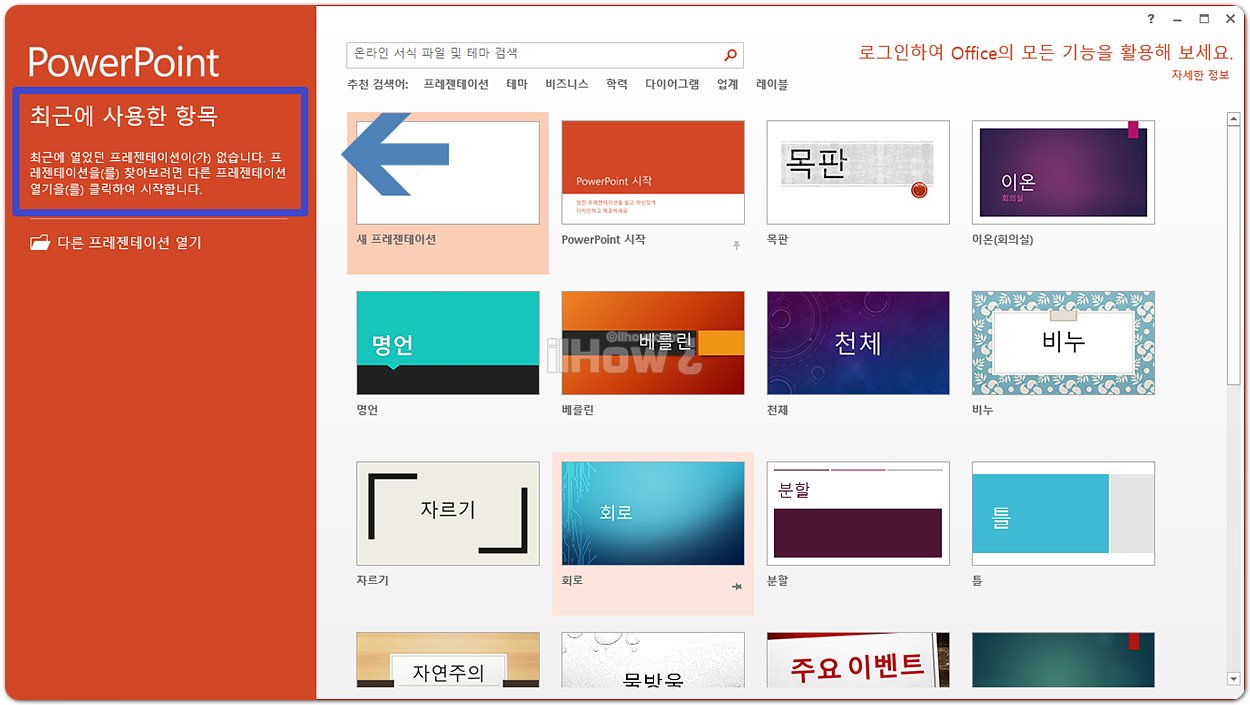Click the scrollbar down arrow
Image resolution: width=1250 pixels, height=705 pixels.
click(1234, 680)
